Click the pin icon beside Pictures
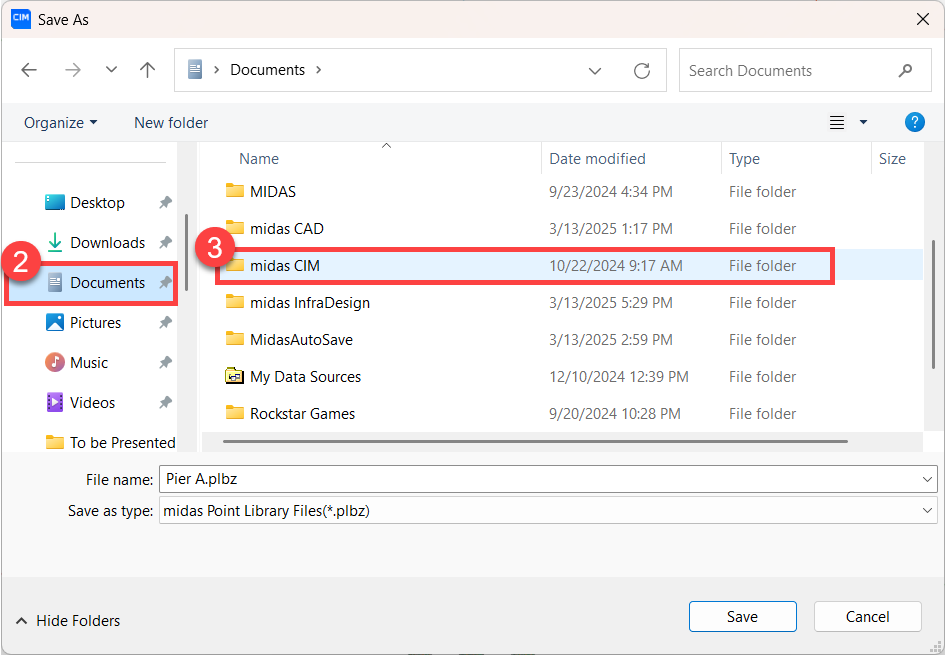This screenshot has height=655, width=945. (165, 323)
